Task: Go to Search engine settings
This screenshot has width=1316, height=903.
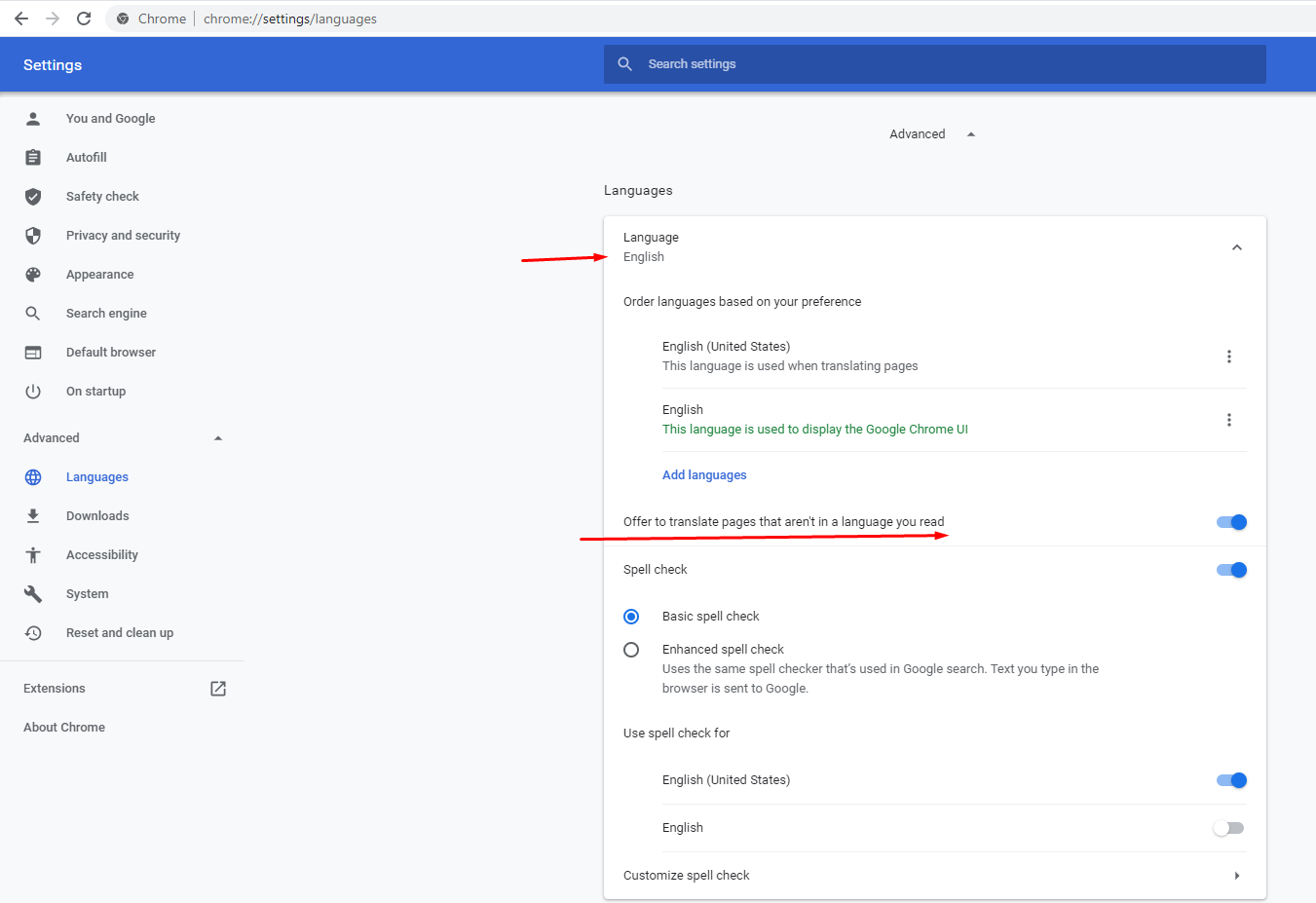Action: click(106, 314)
